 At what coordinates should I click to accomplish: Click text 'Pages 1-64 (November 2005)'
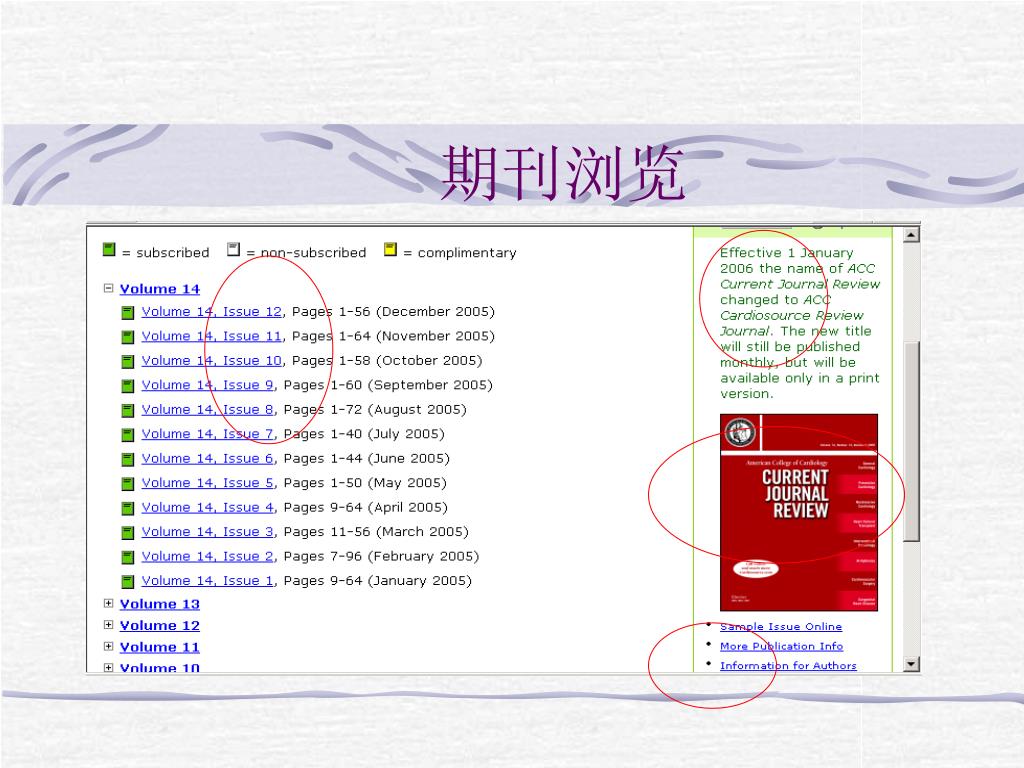point(393,336)
